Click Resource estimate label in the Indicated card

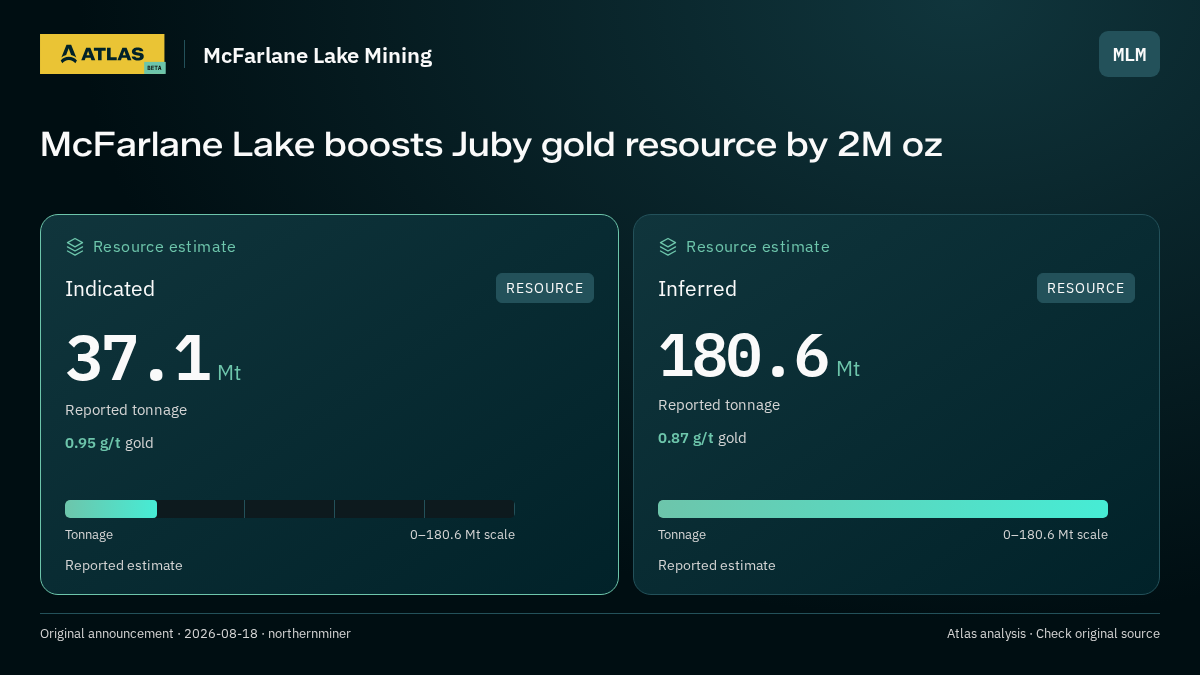tap(164, 247)
